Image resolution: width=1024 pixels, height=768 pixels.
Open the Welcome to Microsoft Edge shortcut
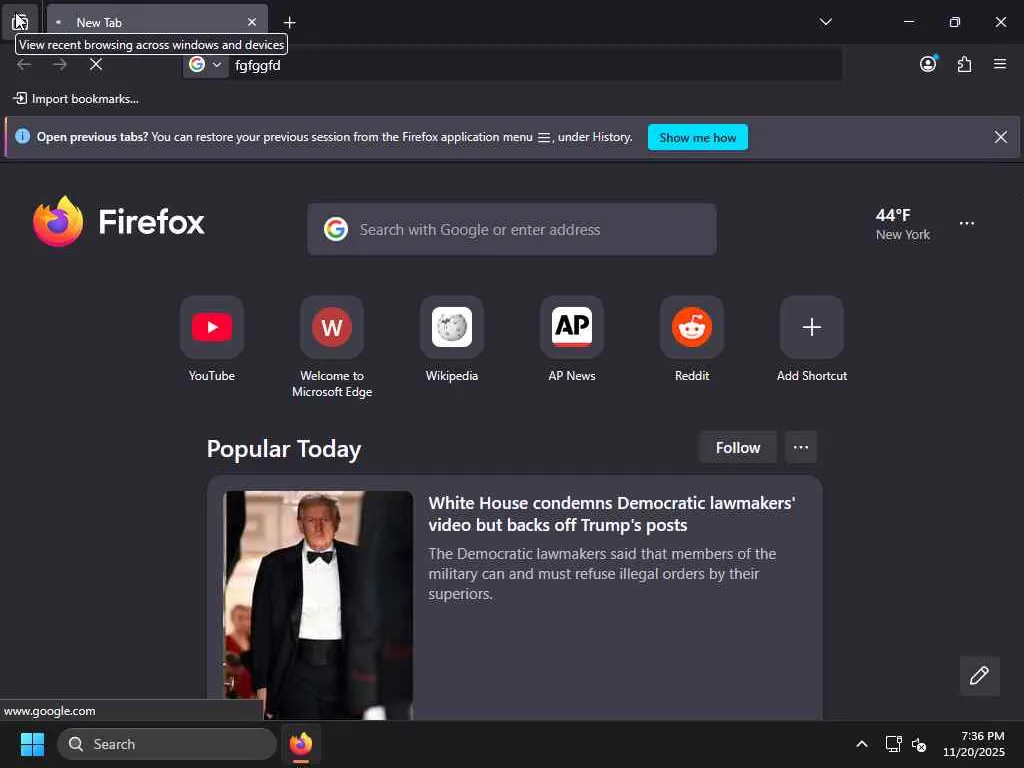332,327
